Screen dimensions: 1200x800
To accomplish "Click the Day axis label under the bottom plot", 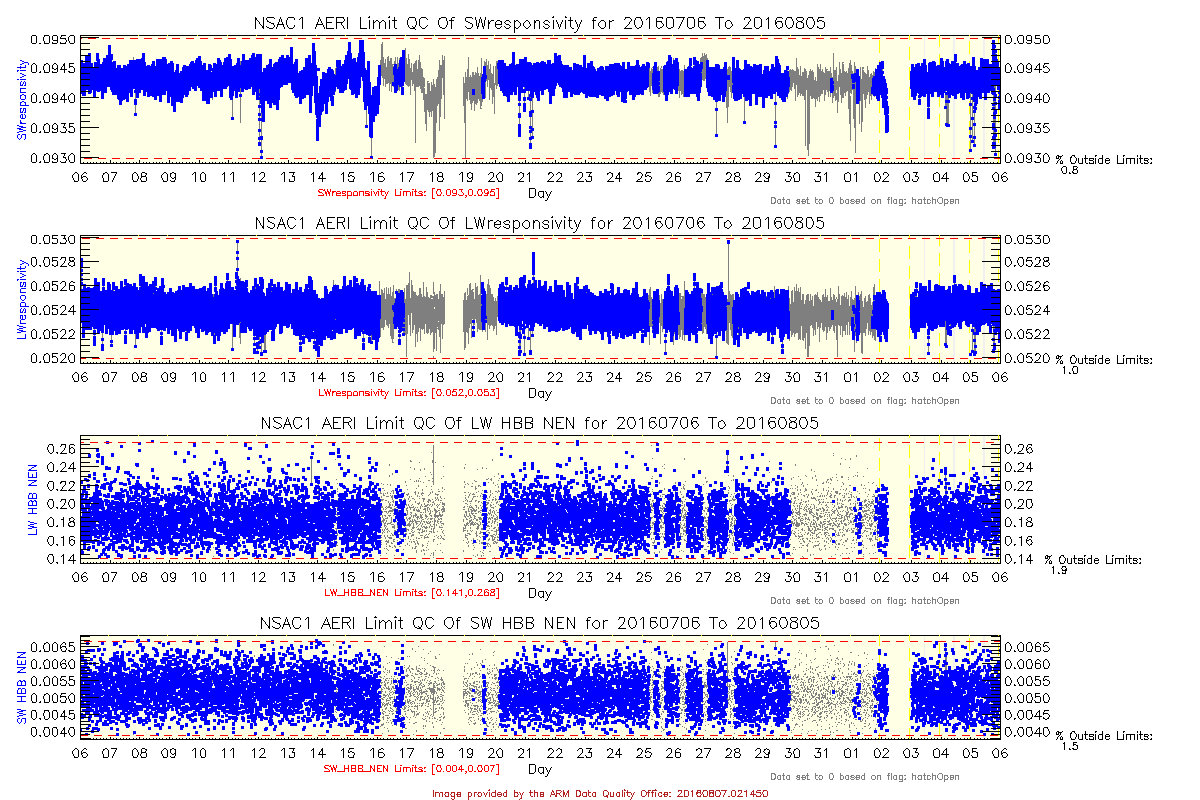I will (539, 769).
